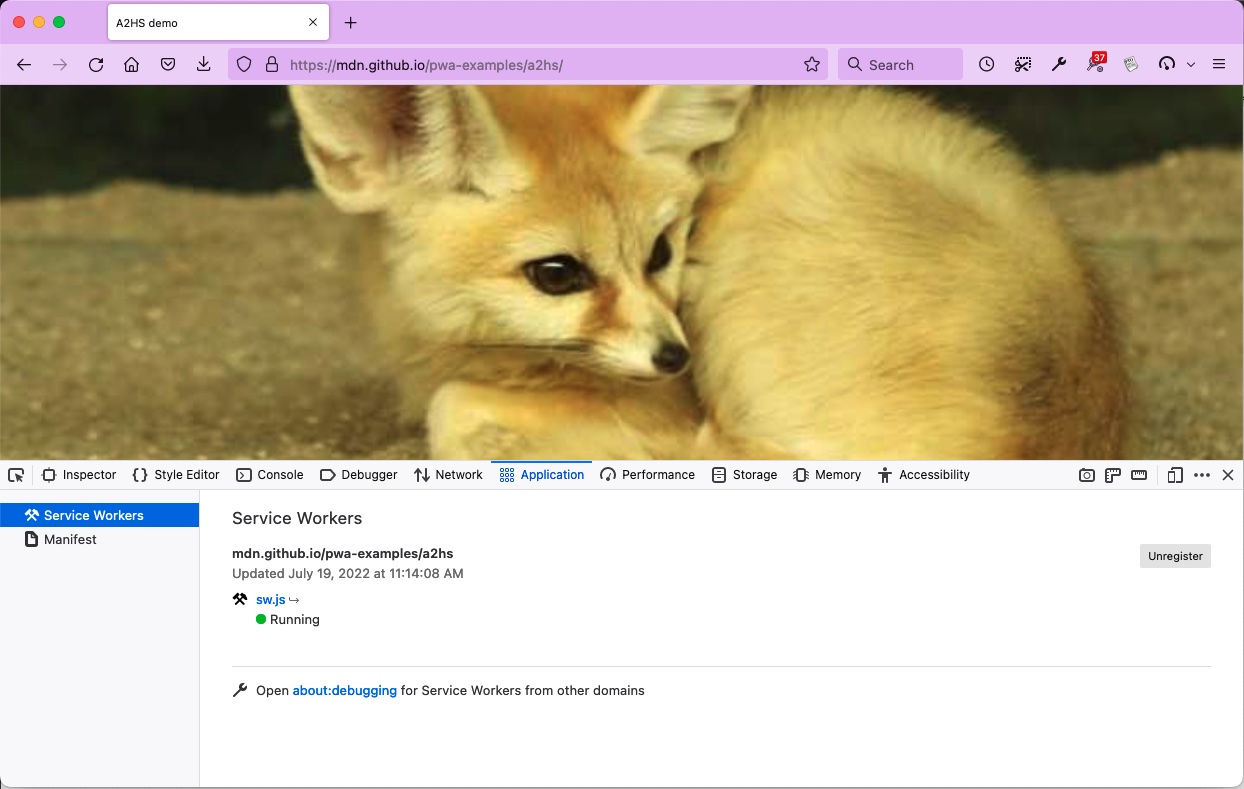The width and height of the screenshot is (1244, 789).
Task: Switch to the Network tab
Action: coord(449,475)
